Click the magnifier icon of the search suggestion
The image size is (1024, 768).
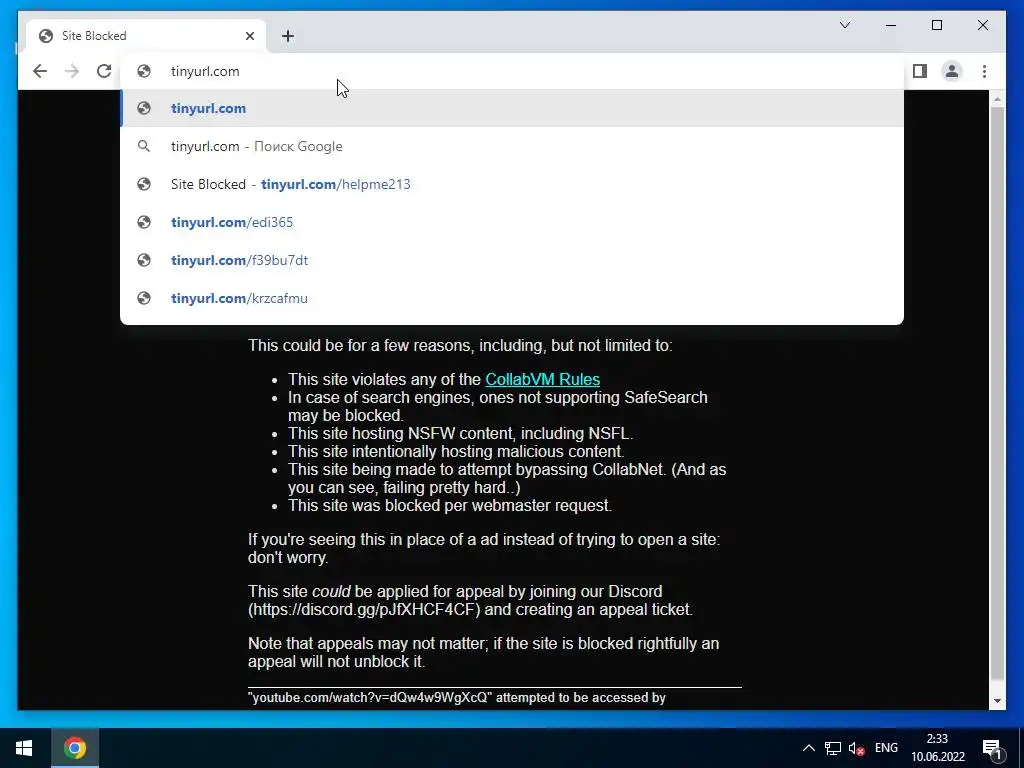point(144,146)
